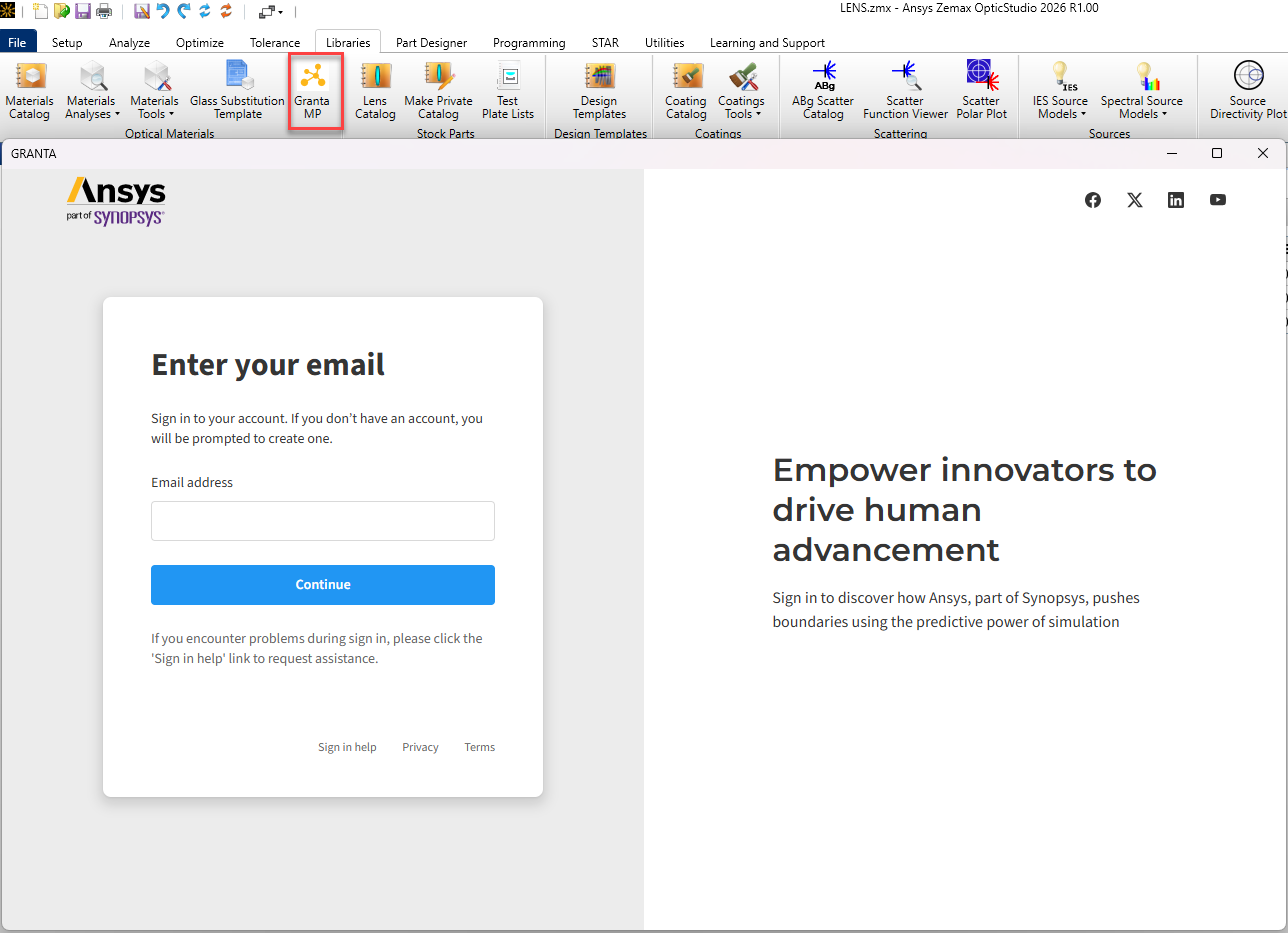Click the blue Update refresh icon
The height and width of the screenshot is (933, 1288).
click(204, 11)
